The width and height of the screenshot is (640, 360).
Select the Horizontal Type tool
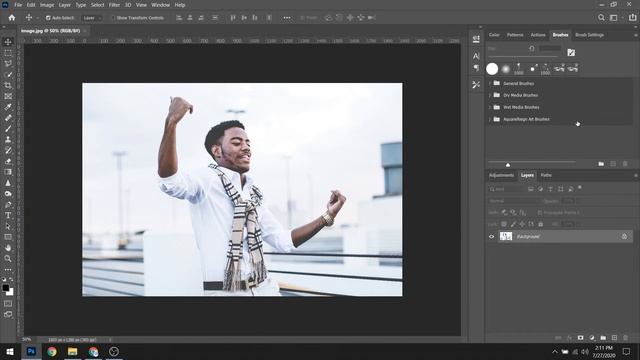[8, 215]
